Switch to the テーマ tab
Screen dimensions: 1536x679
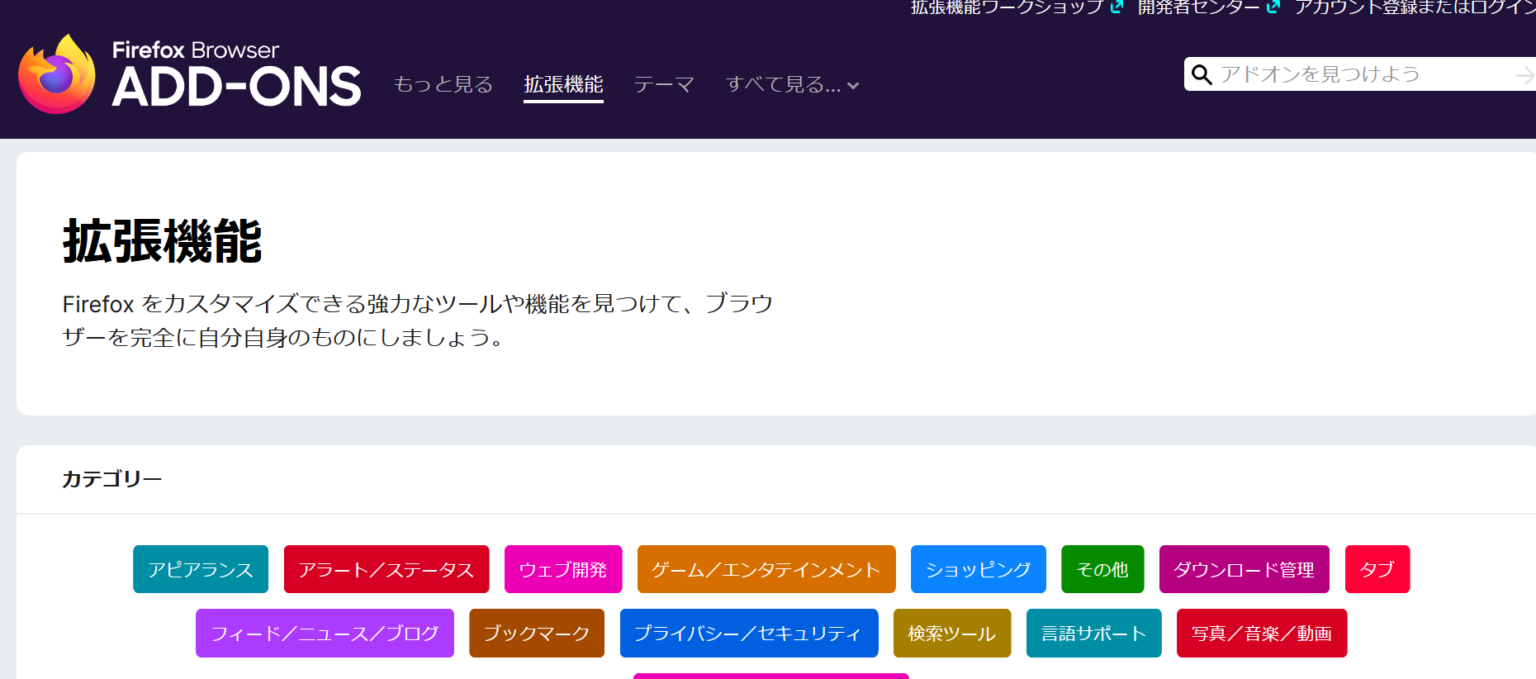point(663,85)
